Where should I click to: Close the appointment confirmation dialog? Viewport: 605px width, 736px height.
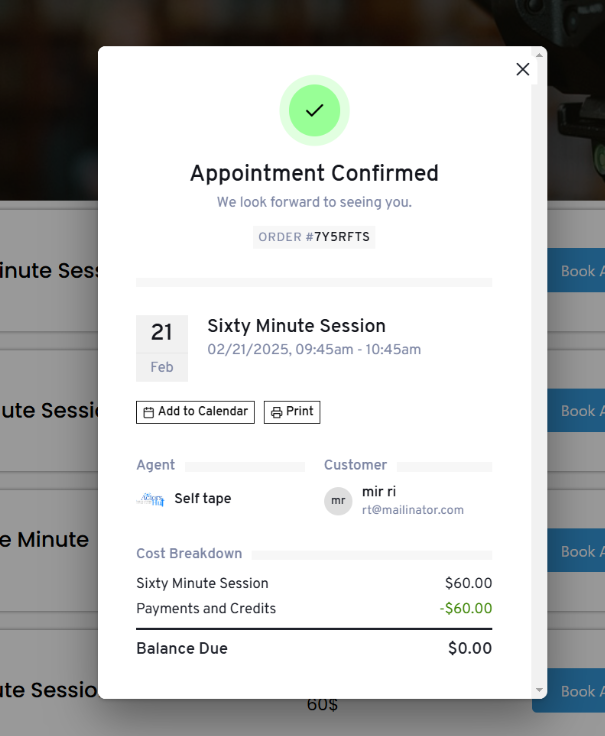pyautogui.click(x=522, y=69)
